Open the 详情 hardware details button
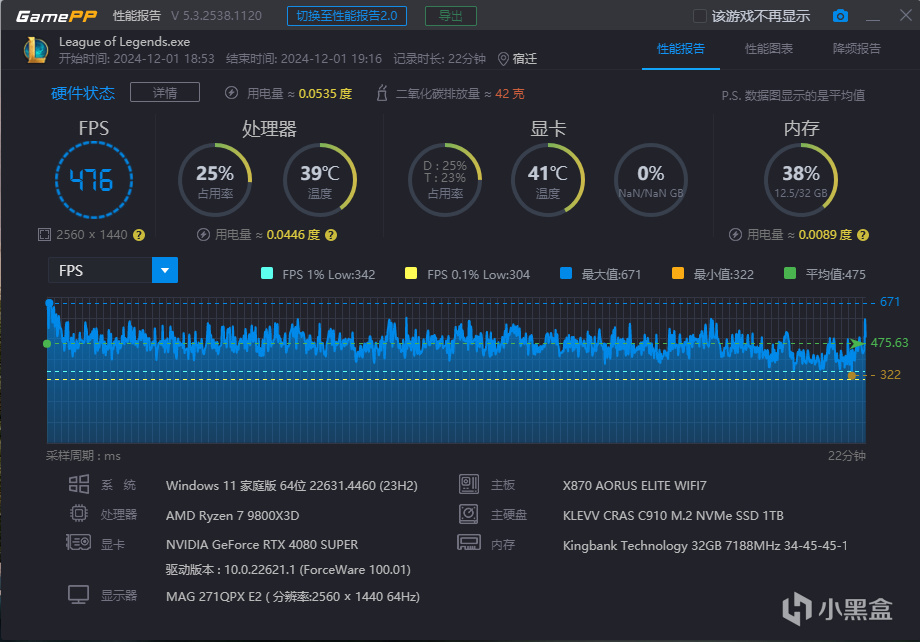This screenshot has width=920, height=642. pyautogui.click(x=165, y=92)
